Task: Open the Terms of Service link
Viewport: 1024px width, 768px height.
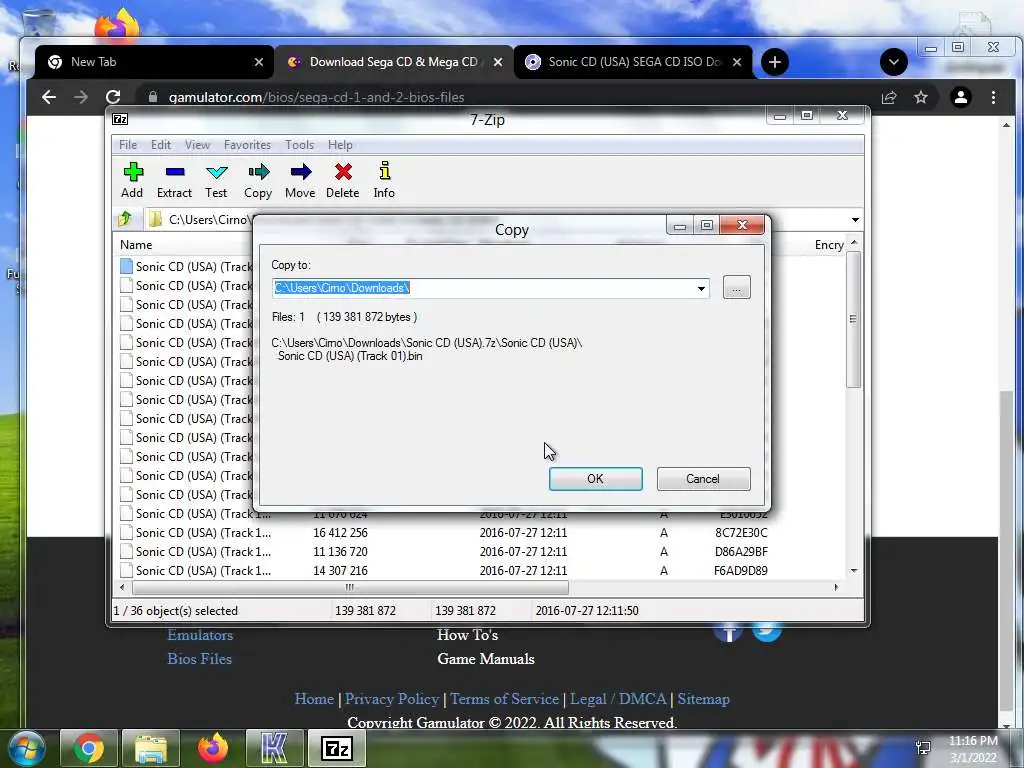Action: point(504,699)
